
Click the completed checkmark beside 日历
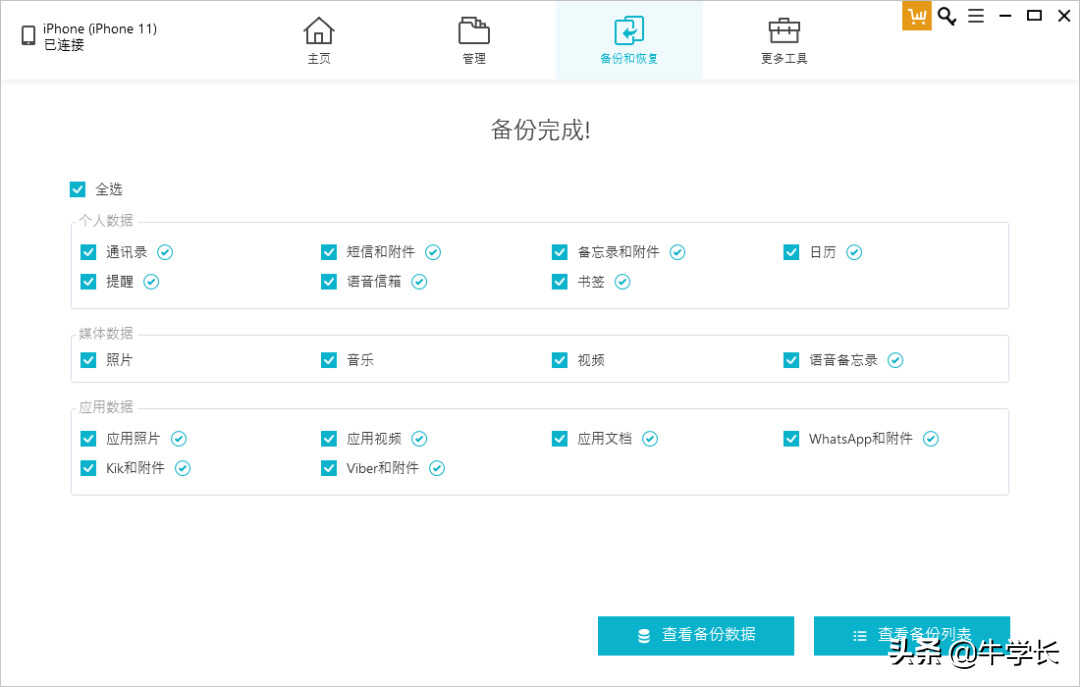(x=854, y=252)
